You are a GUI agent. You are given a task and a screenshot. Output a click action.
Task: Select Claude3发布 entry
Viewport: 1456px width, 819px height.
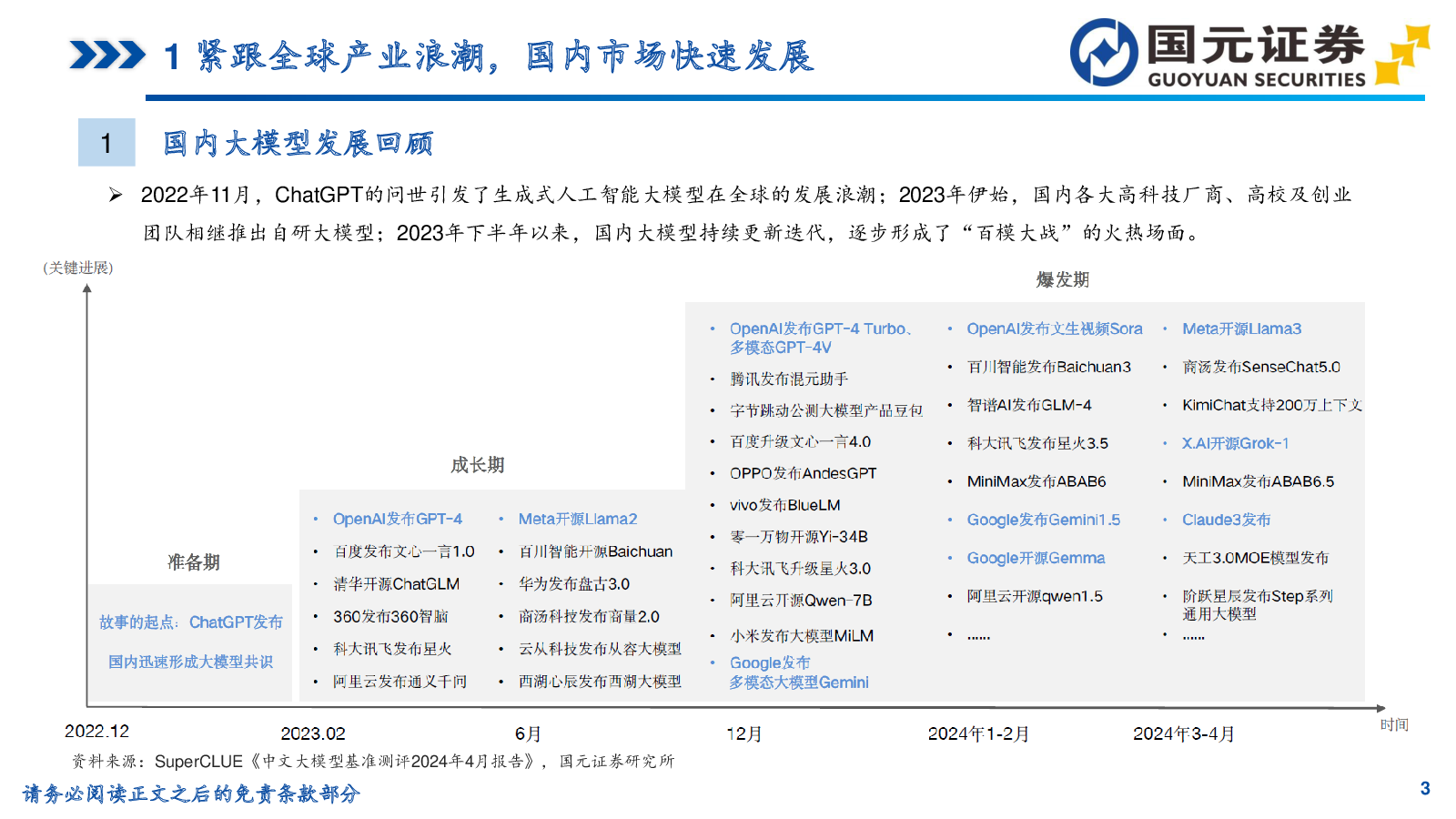click(x=1227, y=521)
